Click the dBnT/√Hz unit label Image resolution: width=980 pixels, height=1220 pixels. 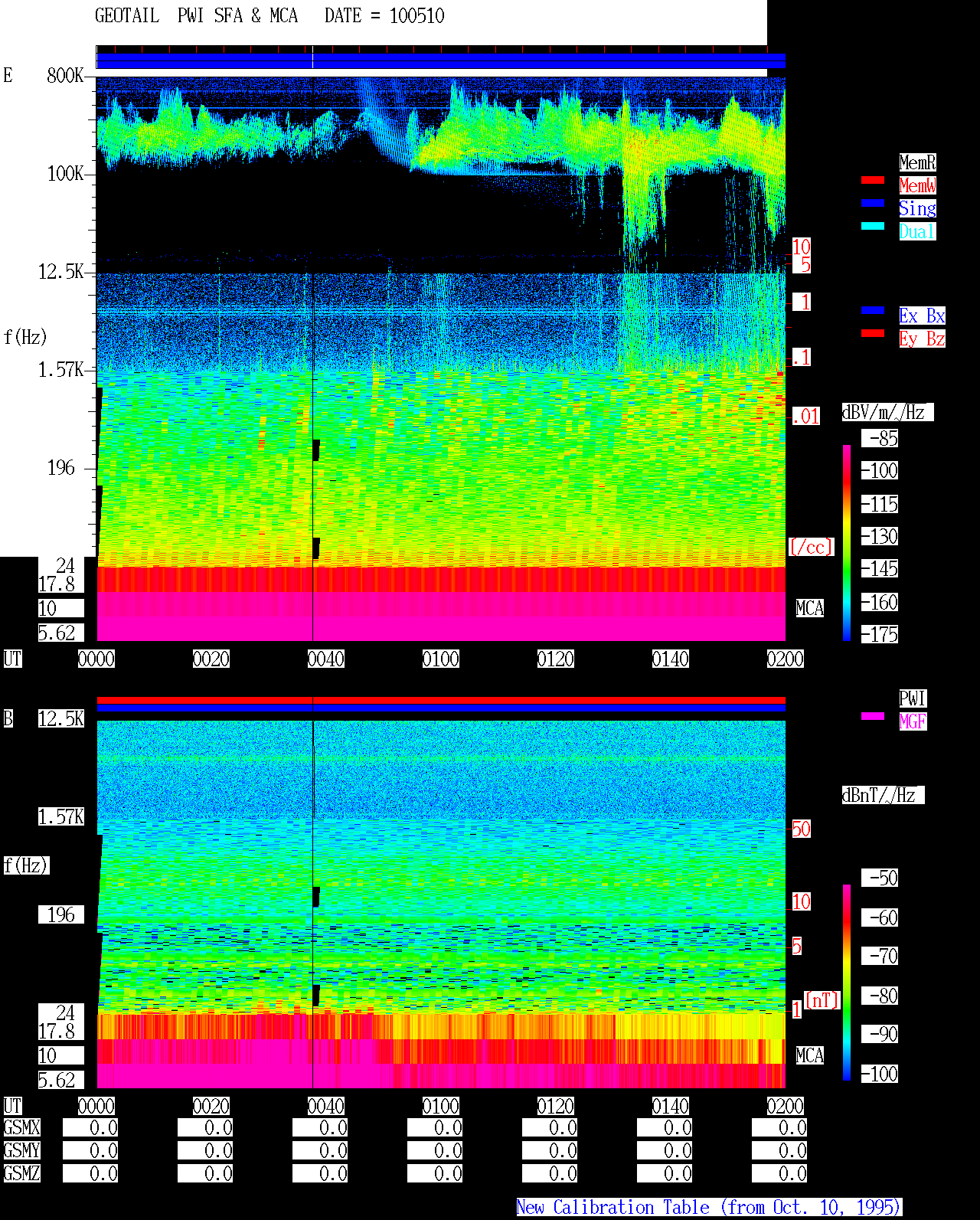[x=883, y=795]
